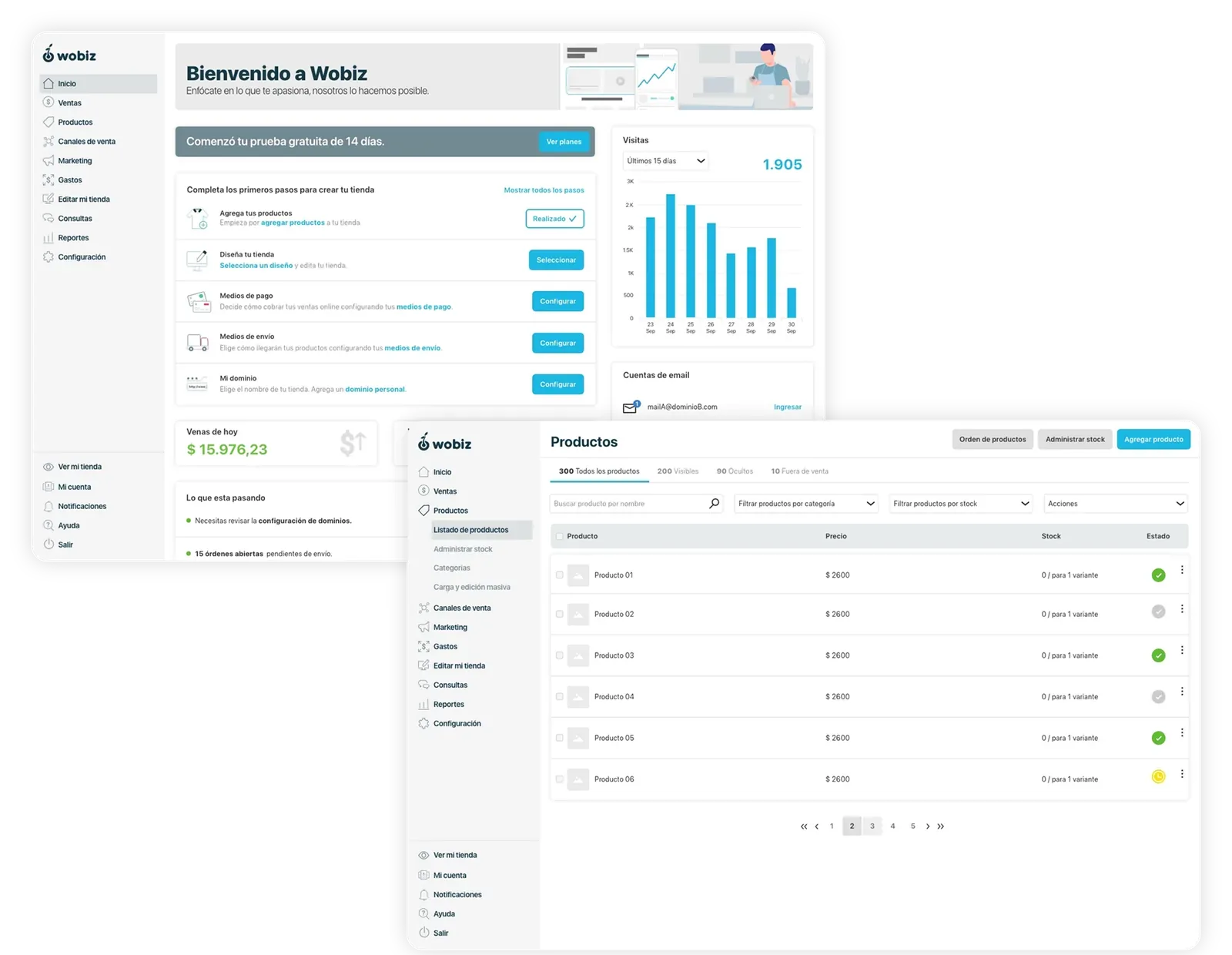
Task: Switch to 10 Fuera de venta tab
Action: [799, 471]
